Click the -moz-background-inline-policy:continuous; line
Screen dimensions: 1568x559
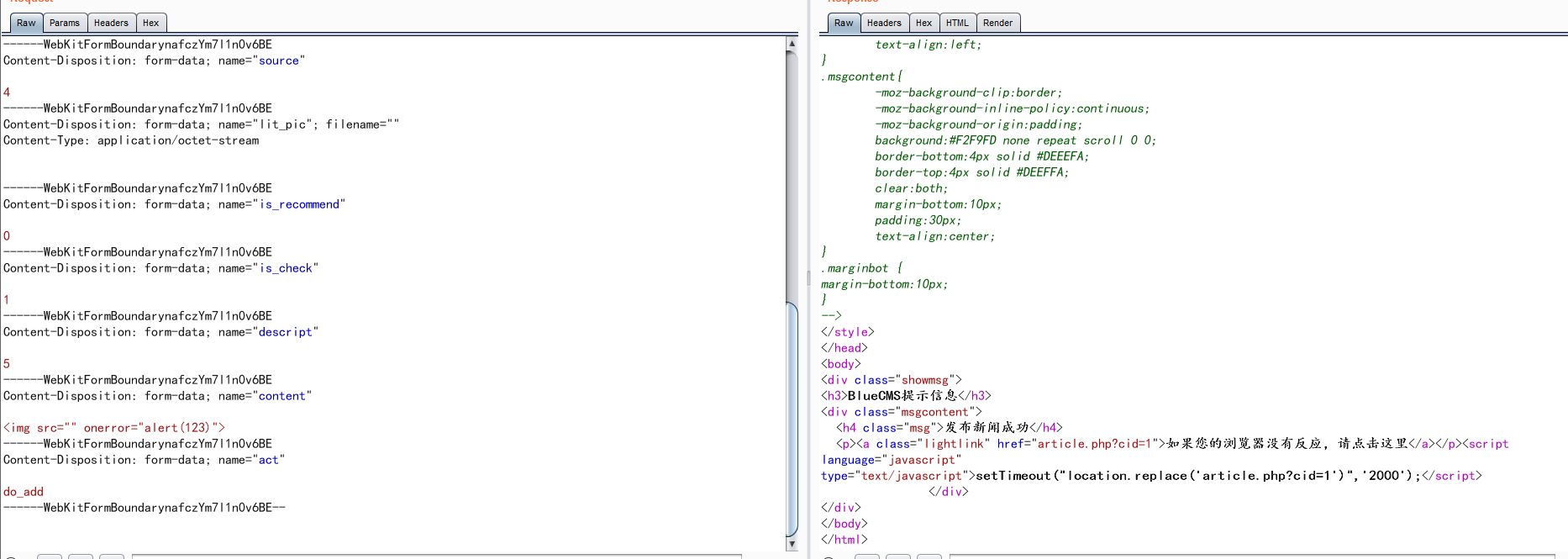click(x=1012, y=108)
